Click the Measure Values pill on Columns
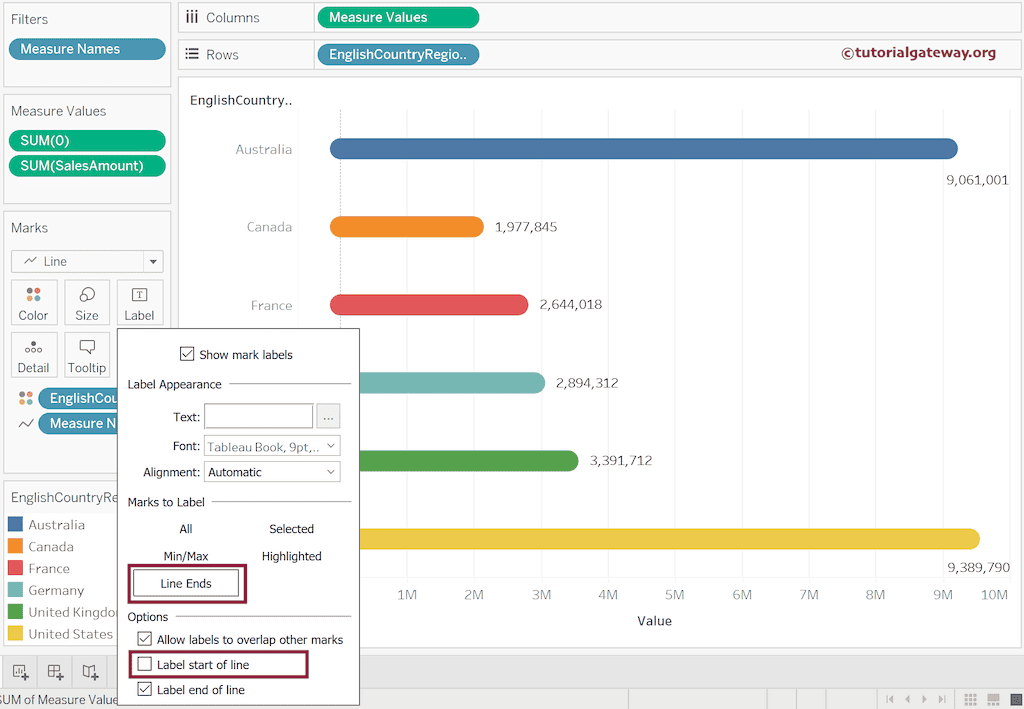This screenshot has height=709, width=1024. pyautogui.click(x=398, y=18)
